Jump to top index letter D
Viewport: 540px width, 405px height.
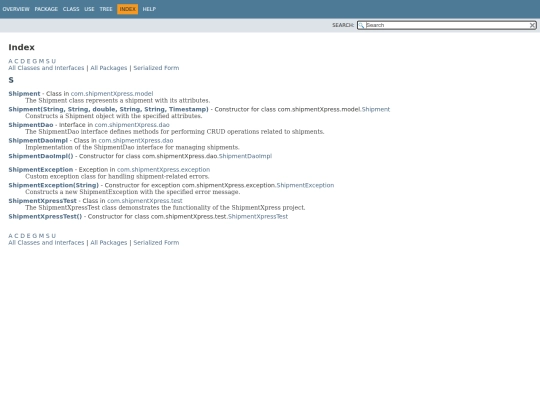[23, 61]
